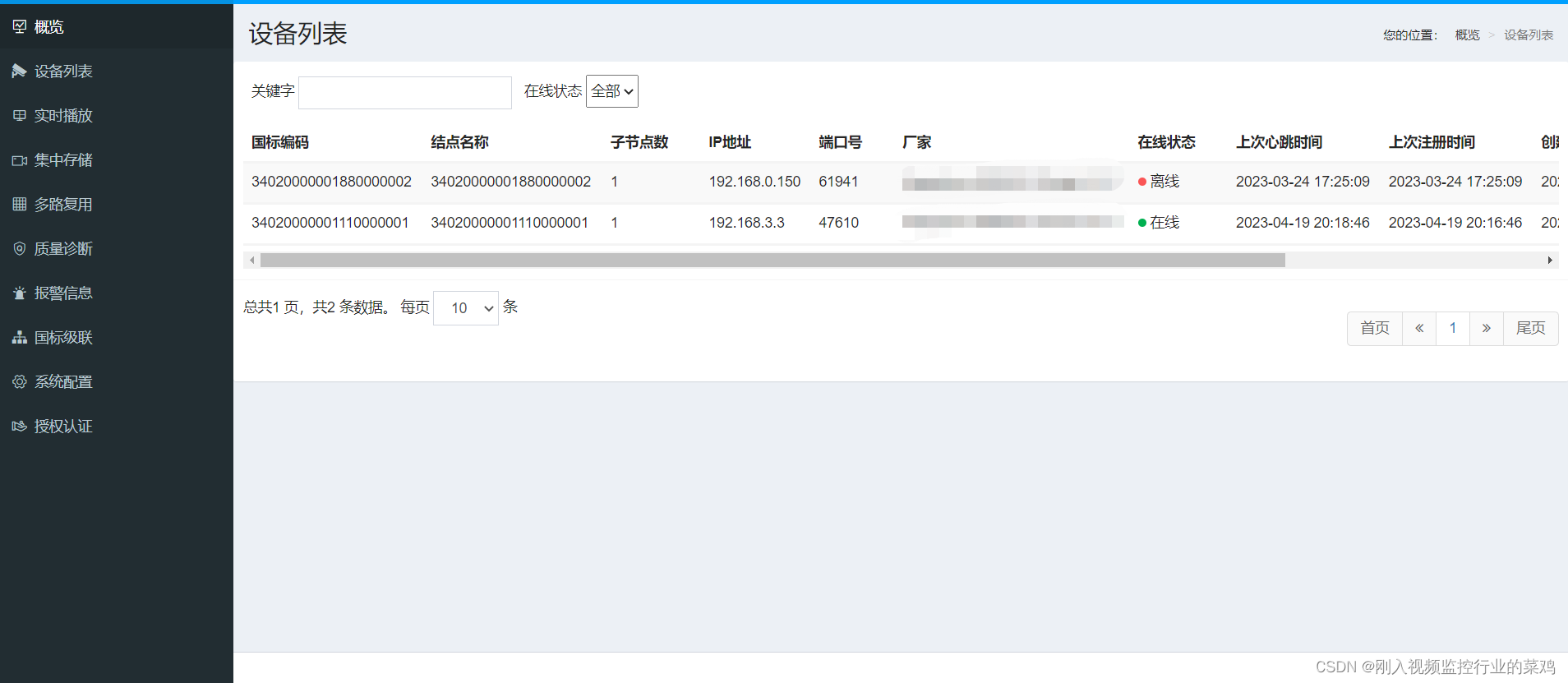Click the 子节点数 column header

click(639, 142)
